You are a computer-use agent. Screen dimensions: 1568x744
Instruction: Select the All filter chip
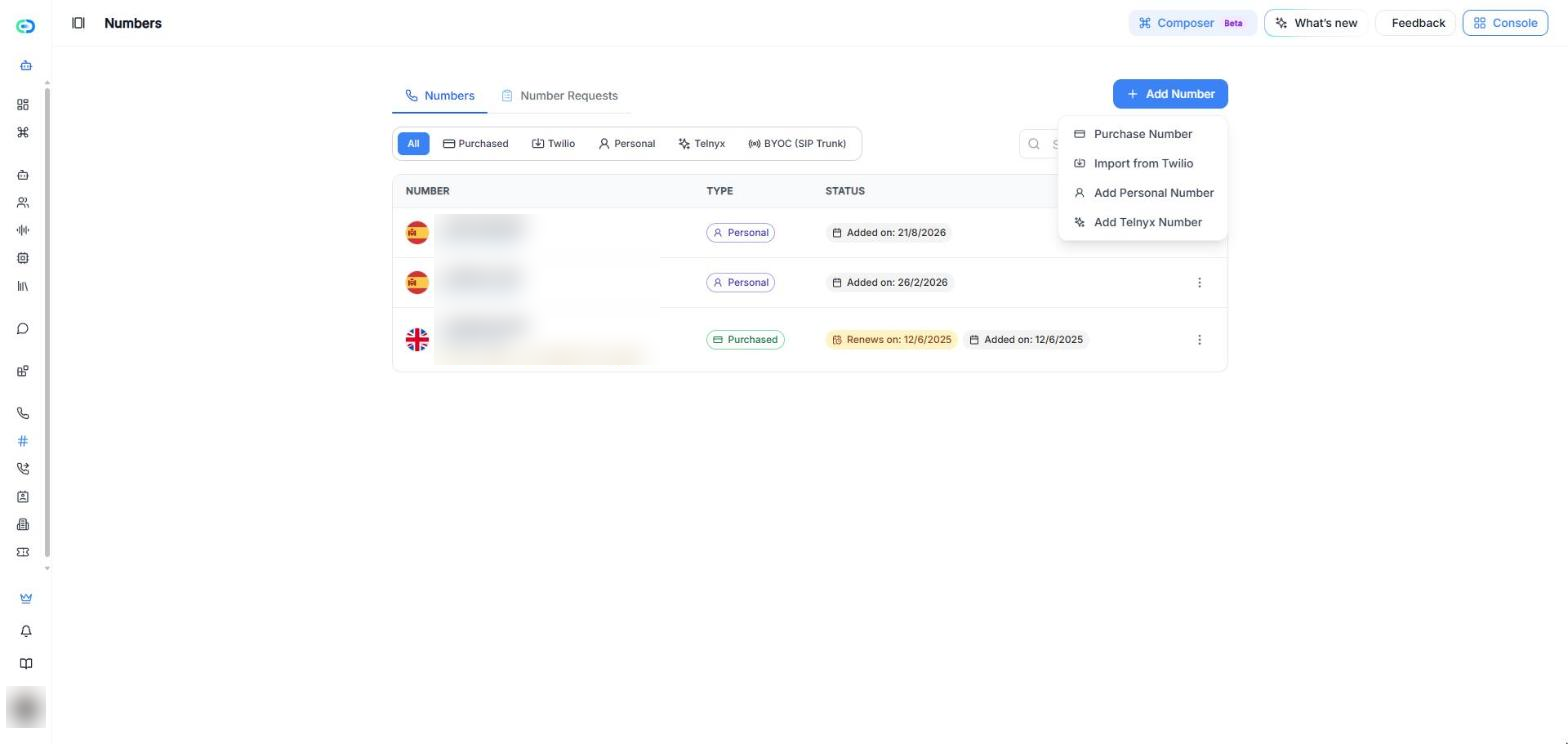pos(413,144)
